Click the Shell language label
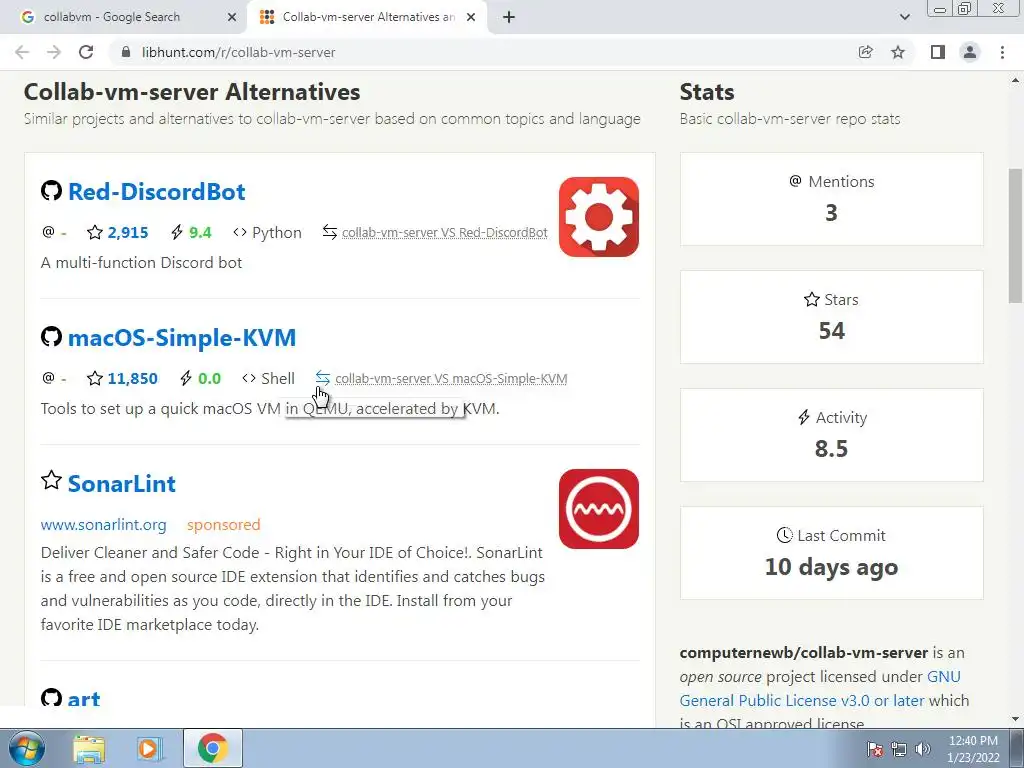The height and width of the screenshot is (768, 1024). [278, 378]
